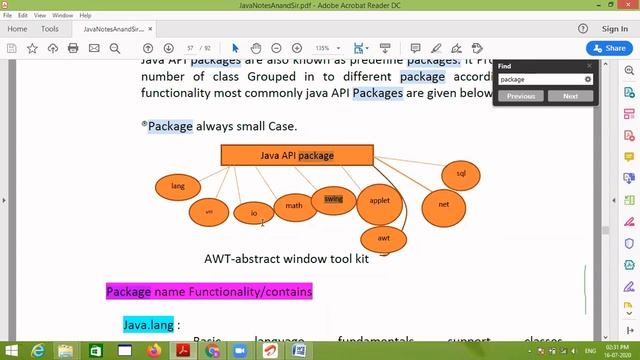The height and width of the screenshot is (360, 640).
Task: Go to previous page arrow
Action: (x=148, y=48)
